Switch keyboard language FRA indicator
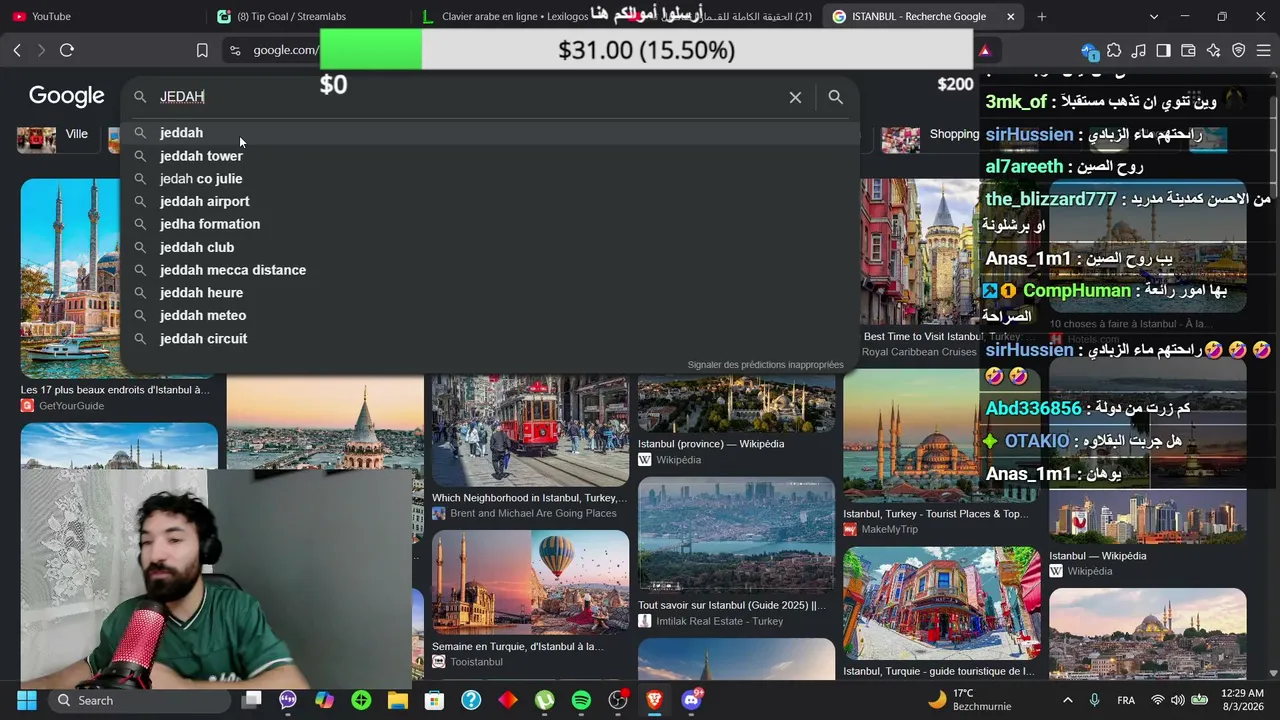The height and width of the screenshot is (720, 1280). [x=1126, y=700]
